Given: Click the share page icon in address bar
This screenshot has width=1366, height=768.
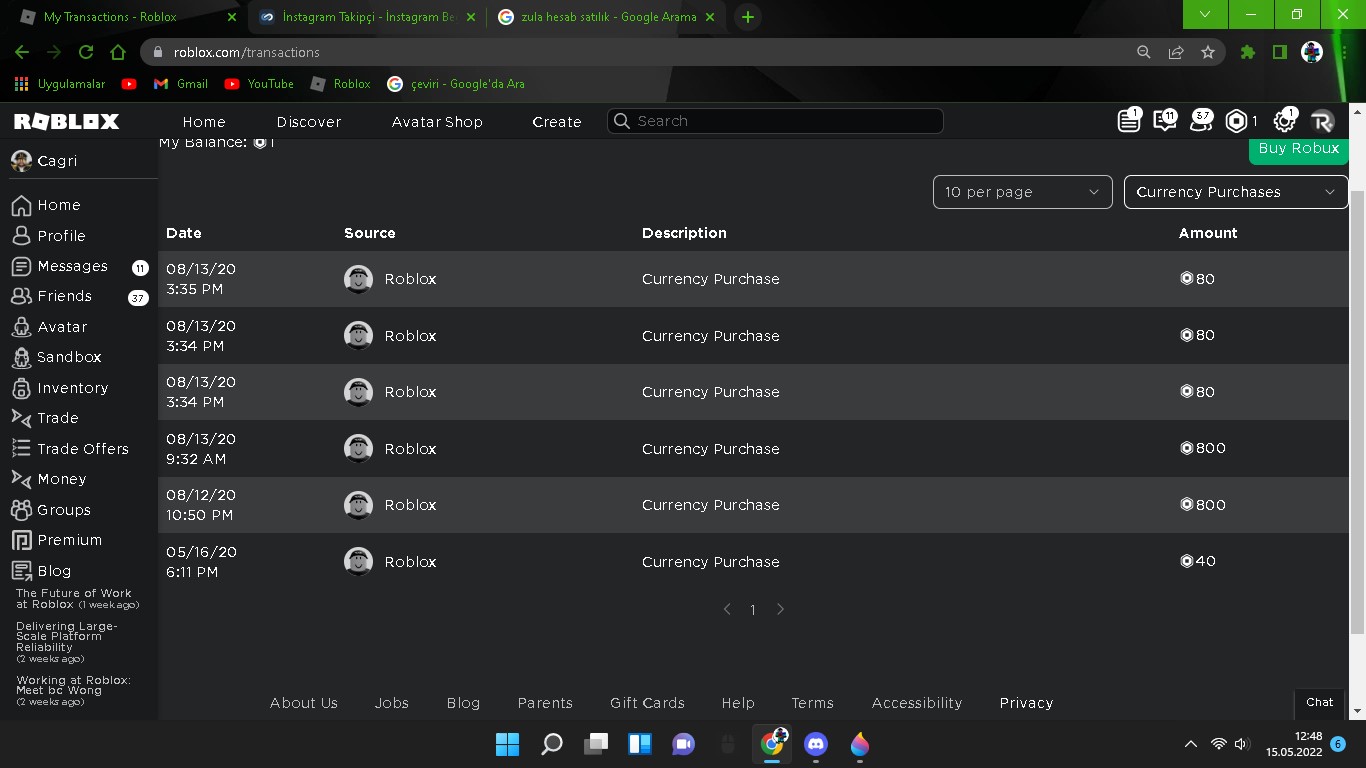Looking at the screenshot, I should pos(1176,52).
